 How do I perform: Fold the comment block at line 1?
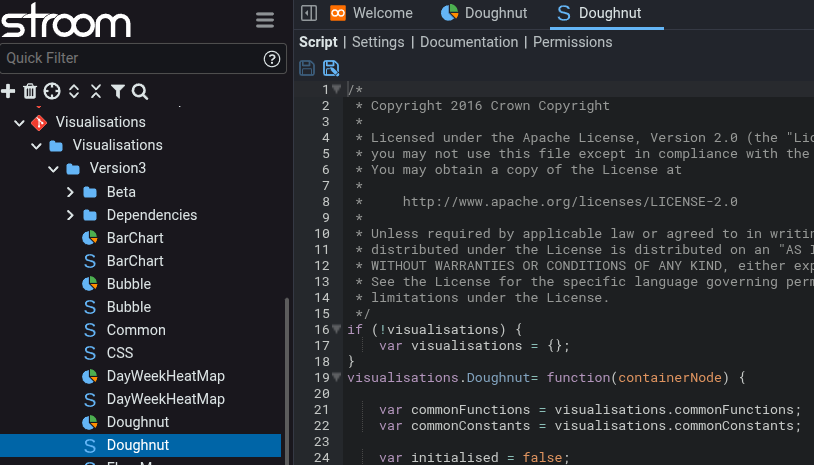click(x=336, y=89)
